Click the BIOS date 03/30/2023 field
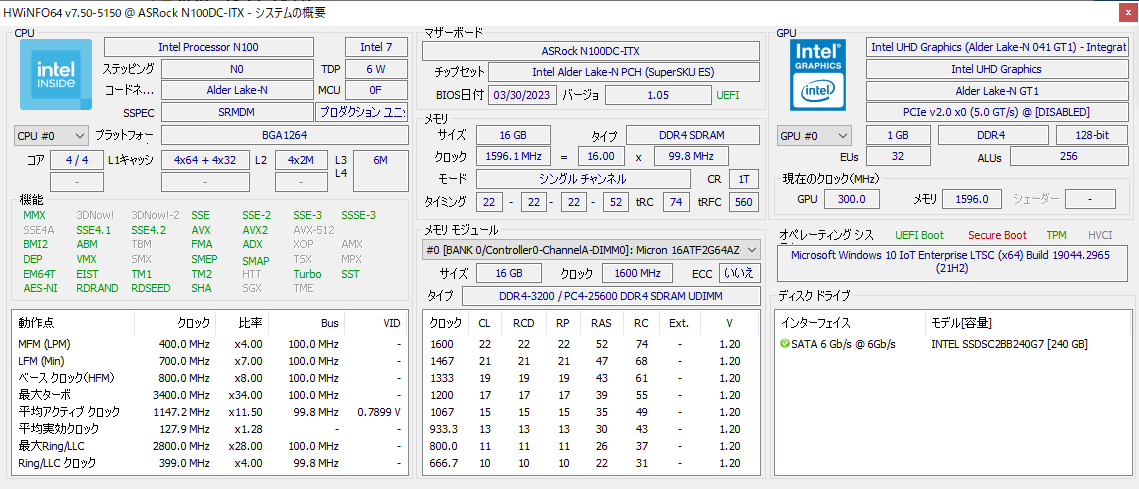 click(x=524, y=94)
